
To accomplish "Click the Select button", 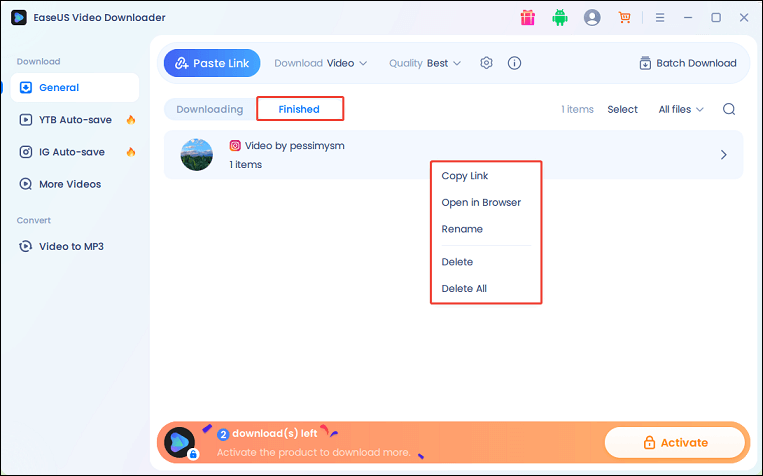I will pos(622,109).
